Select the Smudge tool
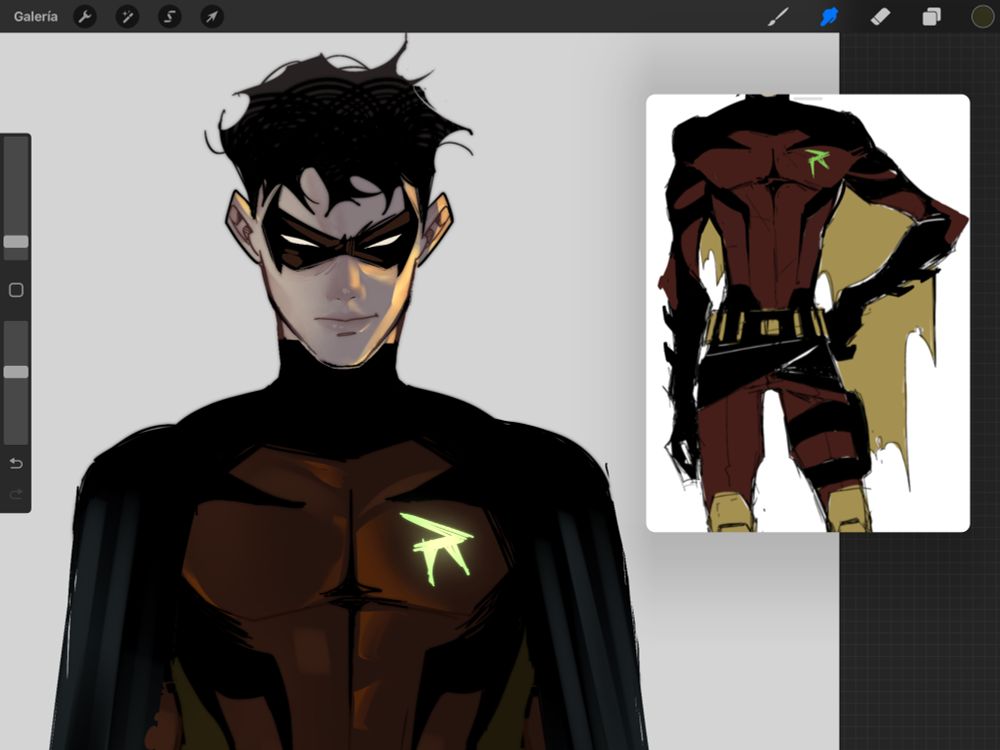This screenshot has height=750, width=1000. click(x=829, y=17)
